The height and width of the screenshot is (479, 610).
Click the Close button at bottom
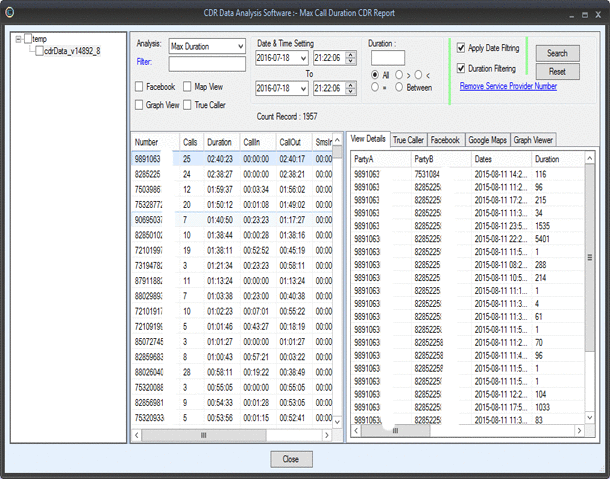(291, 459)
